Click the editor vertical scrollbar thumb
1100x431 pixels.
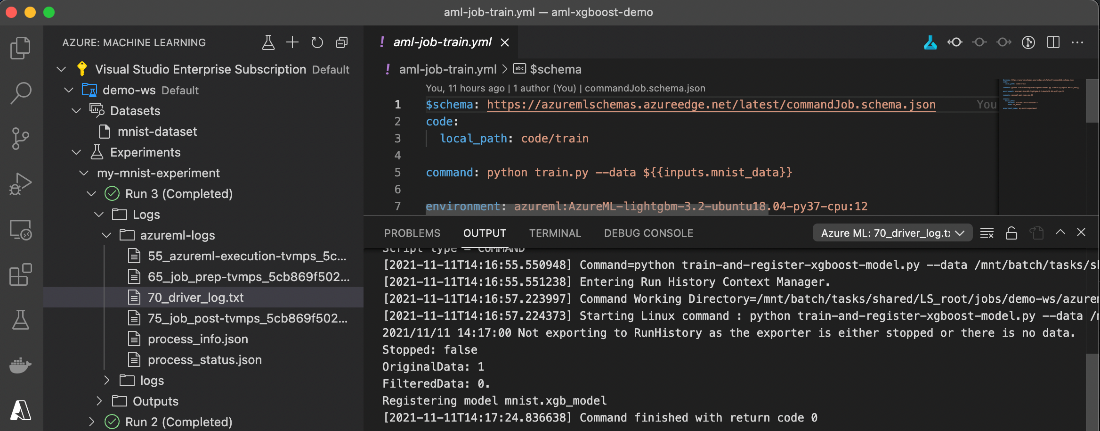1093,100
